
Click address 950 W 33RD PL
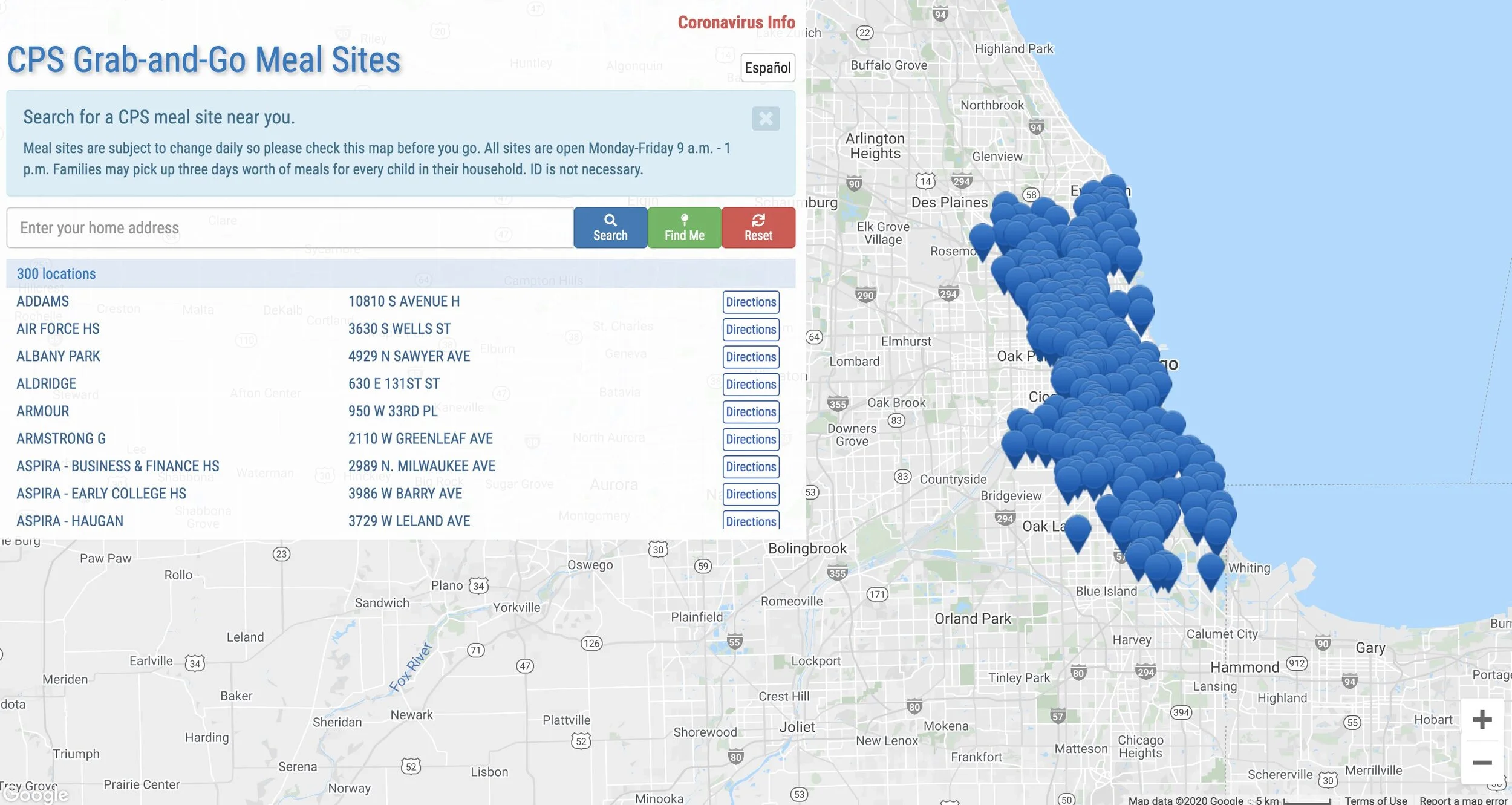(x=393, y=411)
